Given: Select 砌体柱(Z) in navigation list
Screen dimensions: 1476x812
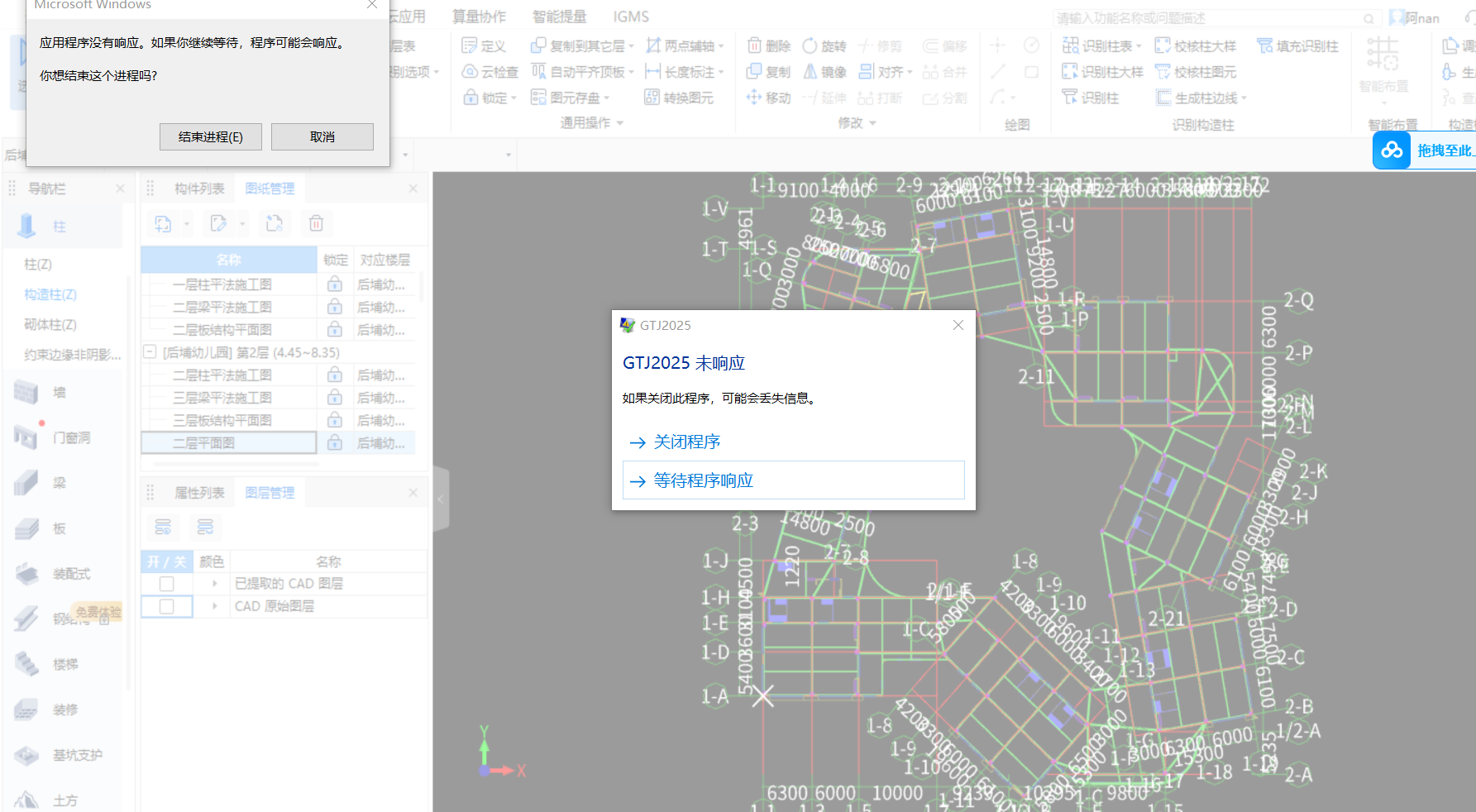Looking at the screenshot, I should pyautogui.click(x=50, y=325).
